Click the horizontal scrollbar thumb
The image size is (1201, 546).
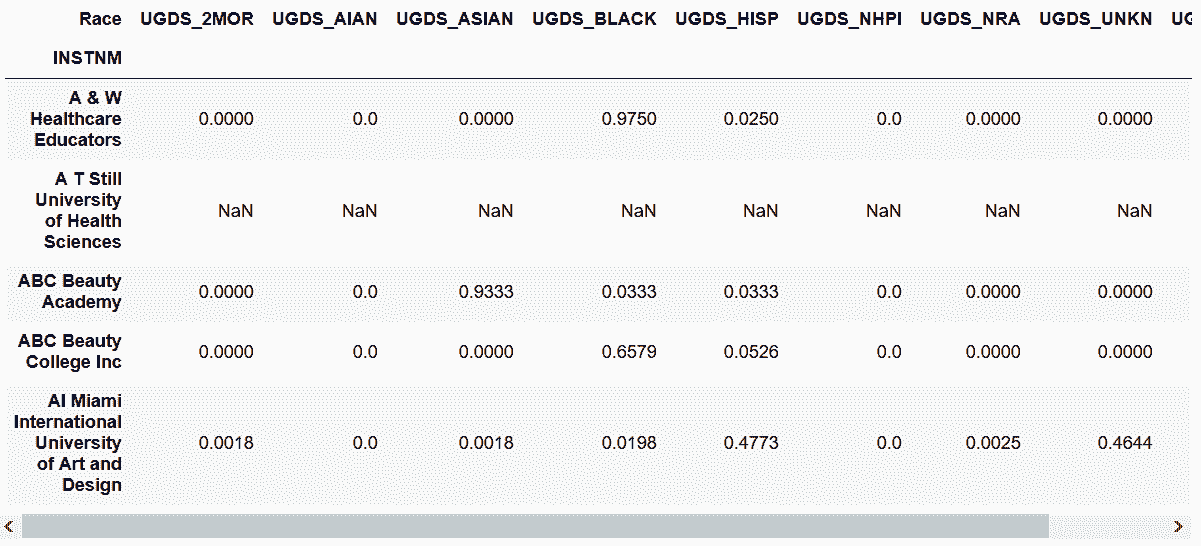(535, 526)
